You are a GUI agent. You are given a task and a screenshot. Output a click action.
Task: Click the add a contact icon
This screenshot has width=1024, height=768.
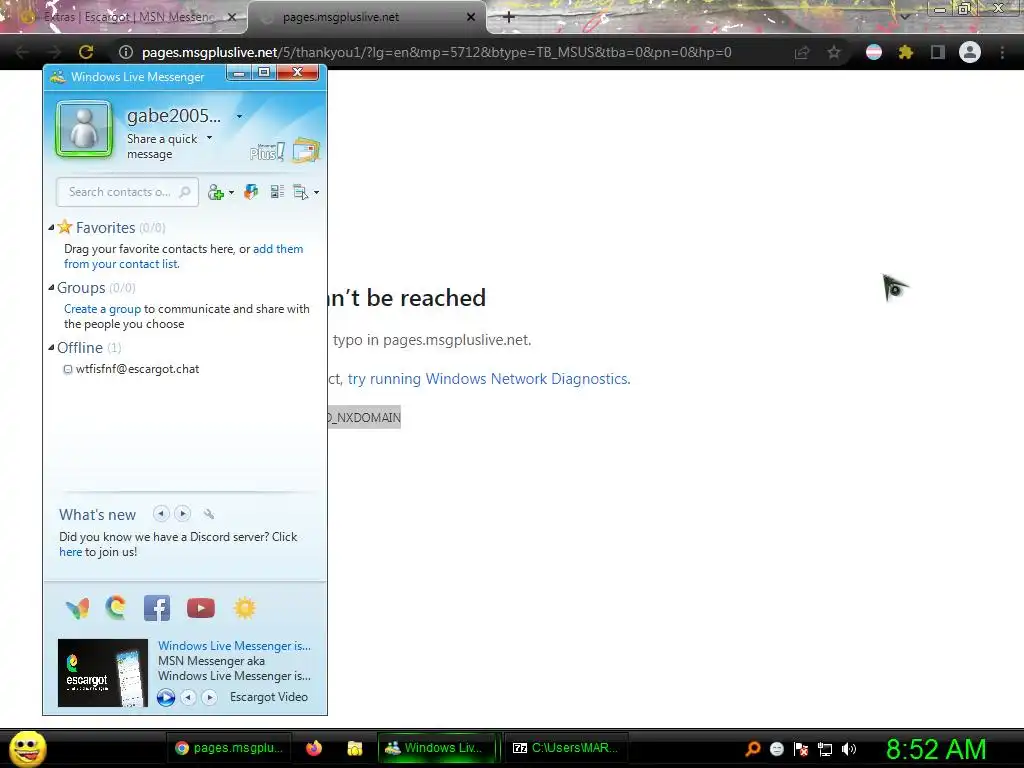click(x=216, y=192)
